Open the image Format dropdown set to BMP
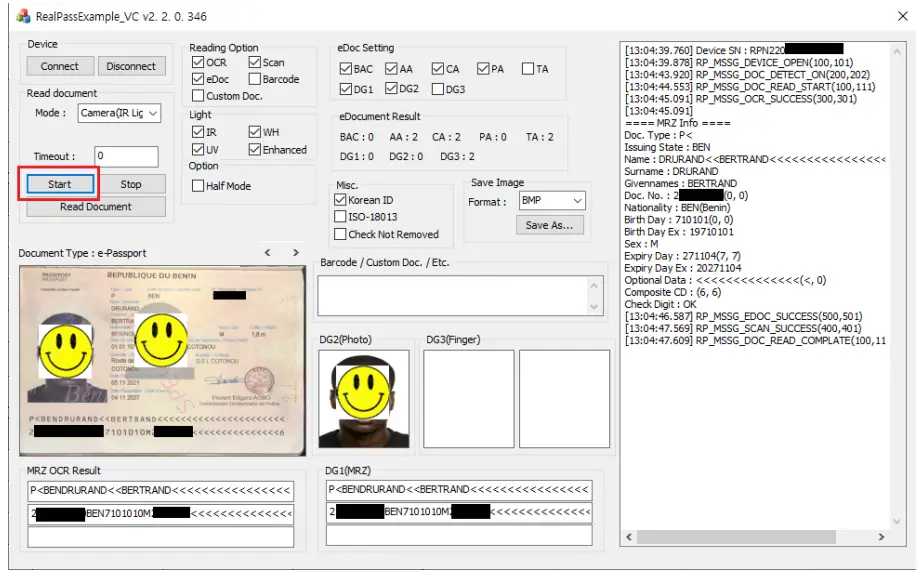Screen dimensions: 923x576 pos(552,201)
